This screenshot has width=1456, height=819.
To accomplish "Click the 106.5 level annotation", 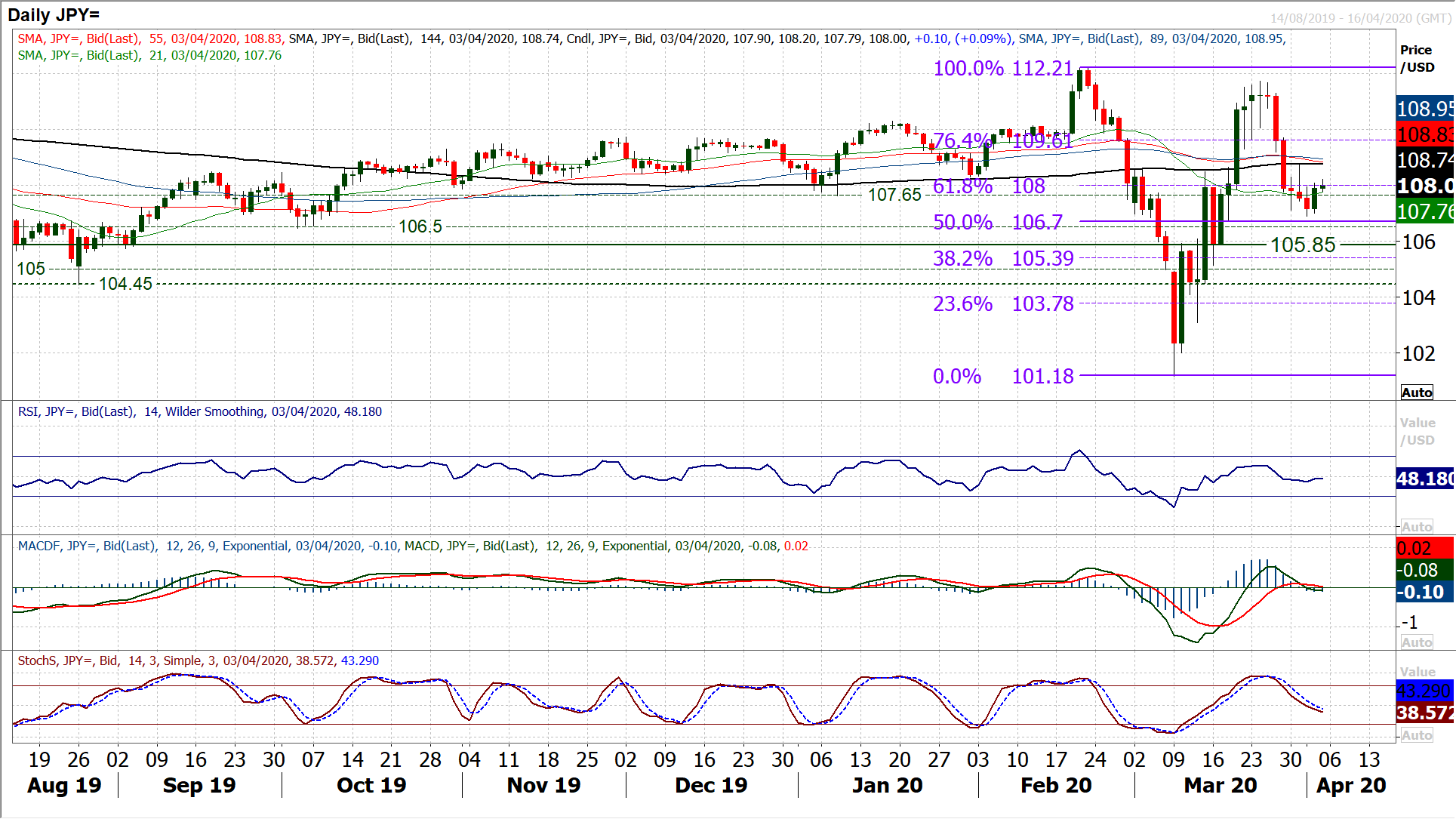I will (420, 226).
